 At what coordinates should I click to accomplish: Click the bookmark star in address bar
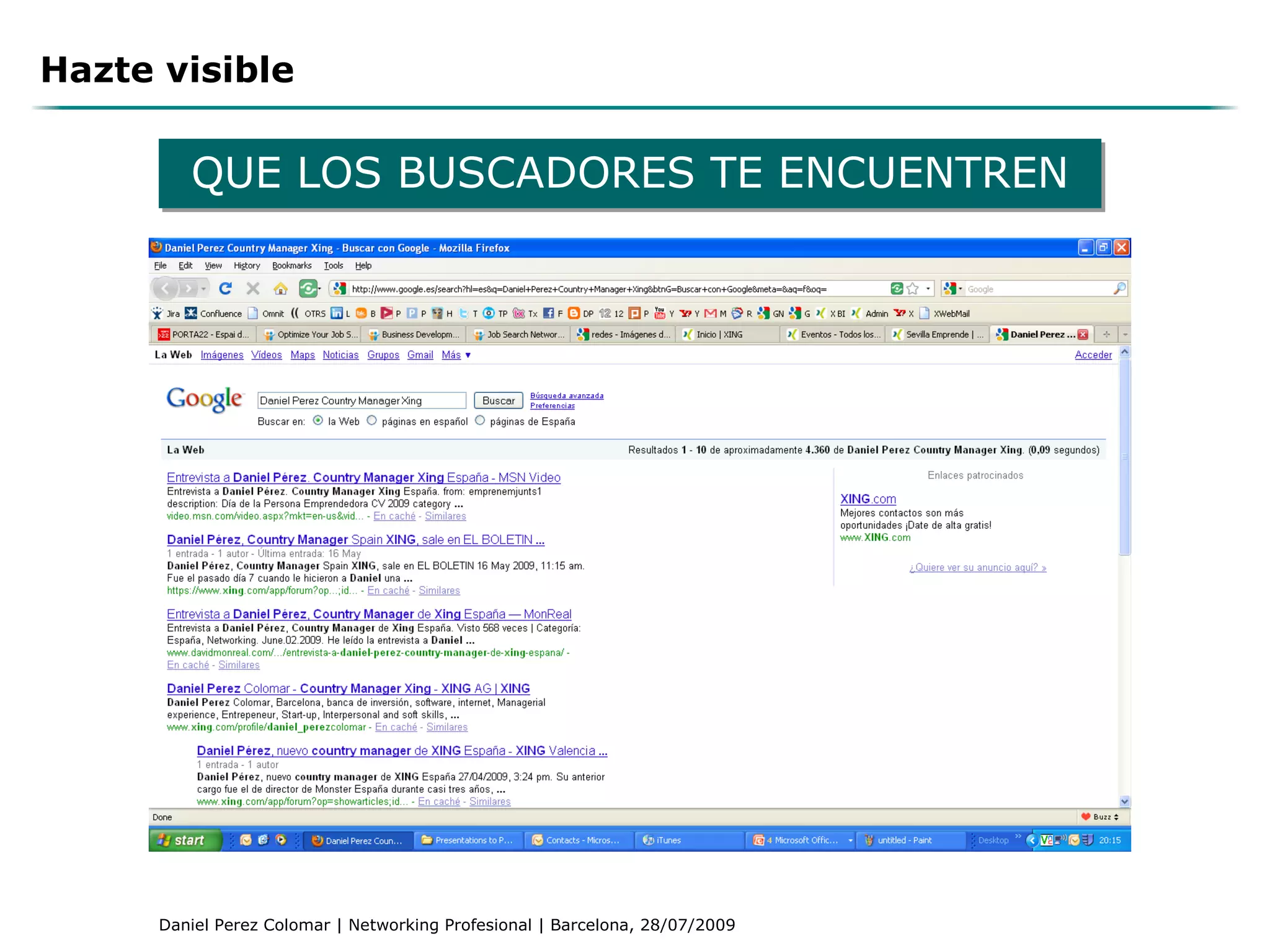(913, 289)
